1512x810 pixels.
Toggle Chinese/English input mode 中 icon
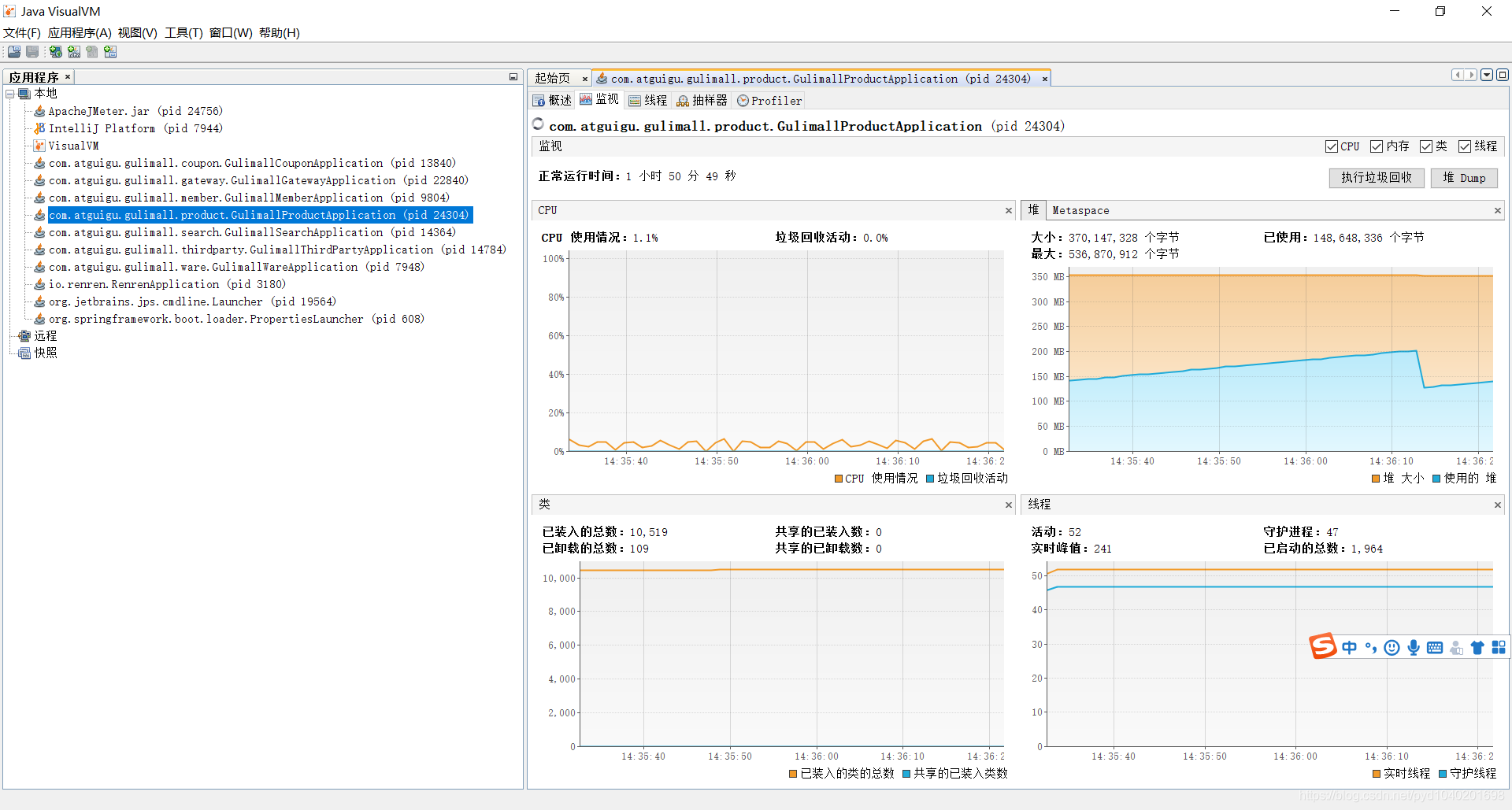click(1350, 647)
